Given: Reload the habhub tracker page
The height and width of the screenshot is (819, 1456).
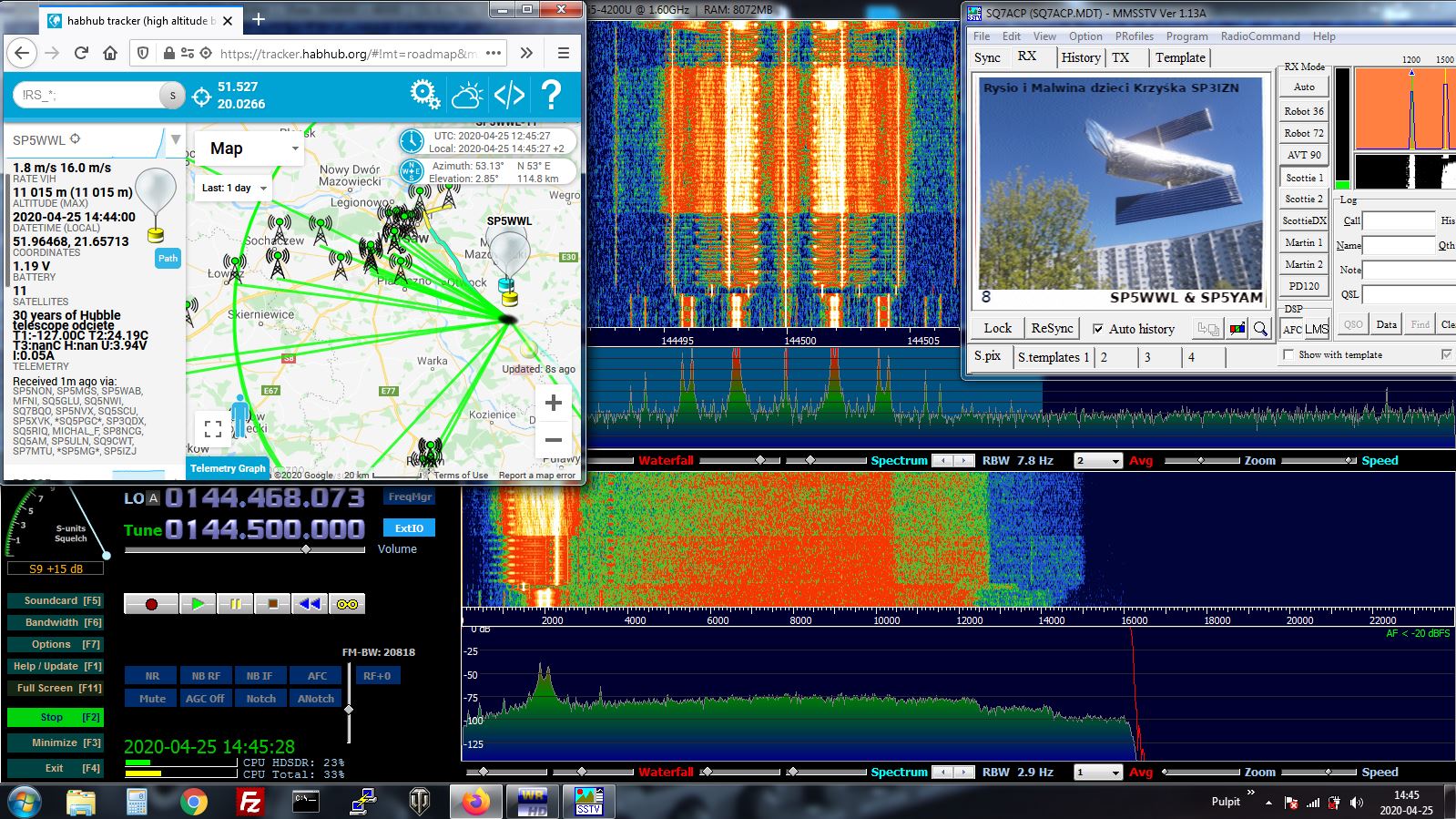Looking at the screenshot, I should click(81, 53).
